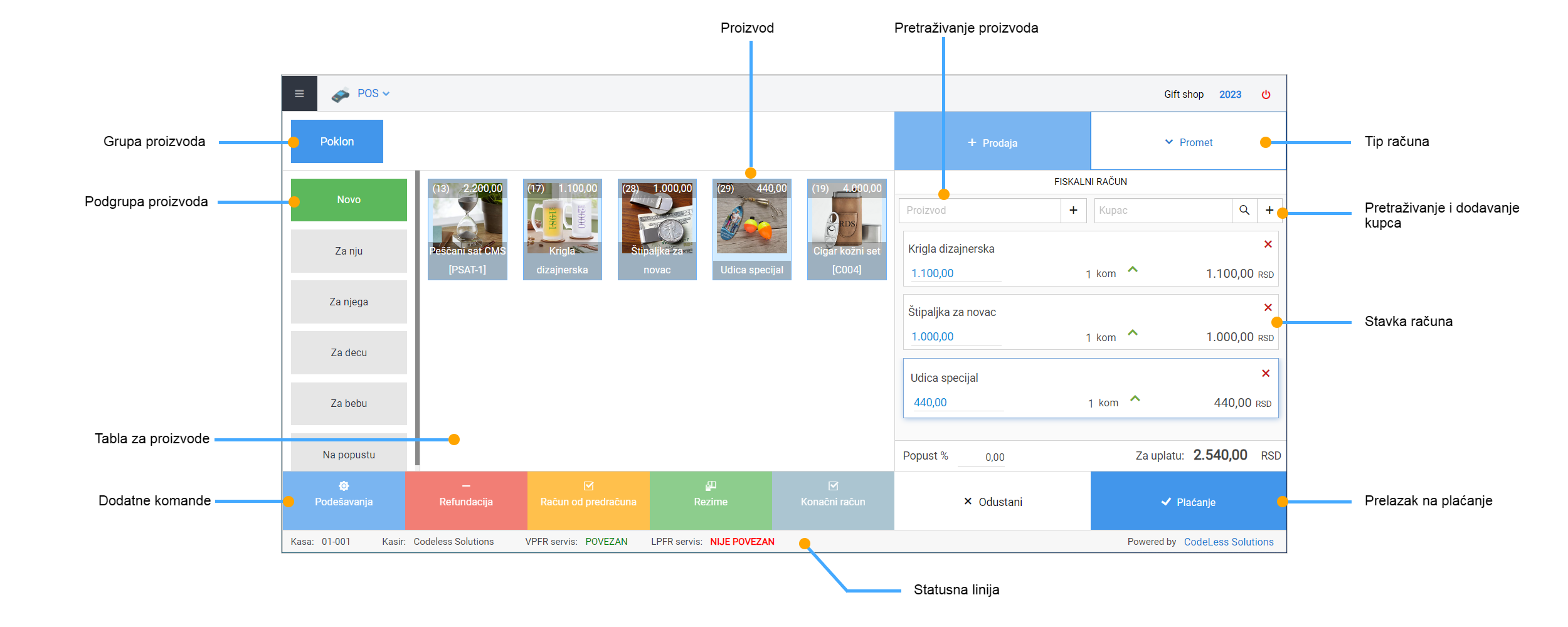Screen dimensions: 1568x627
Task: Click the Konačni račun button
Action: tap(833, 500)
